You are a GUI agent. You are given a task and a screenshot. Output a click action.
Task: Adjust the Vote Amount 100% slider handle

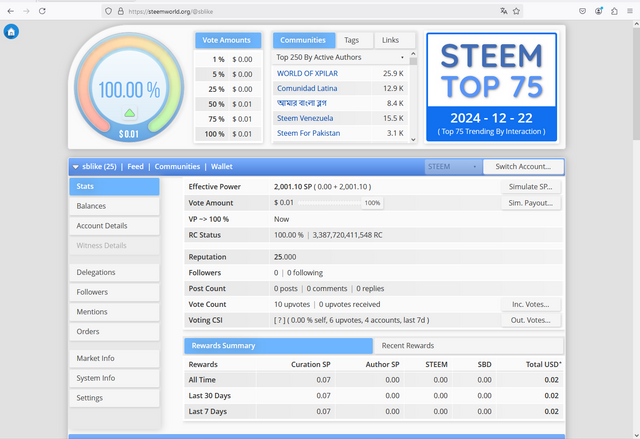coord(372,203)
